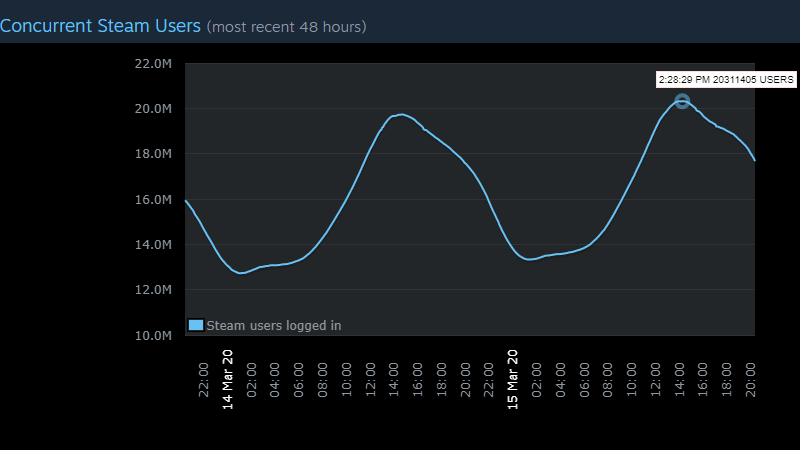Select the "15 Mar 20" date label
This screenshot has width=800, height=450.
click(x=512, y=379)
